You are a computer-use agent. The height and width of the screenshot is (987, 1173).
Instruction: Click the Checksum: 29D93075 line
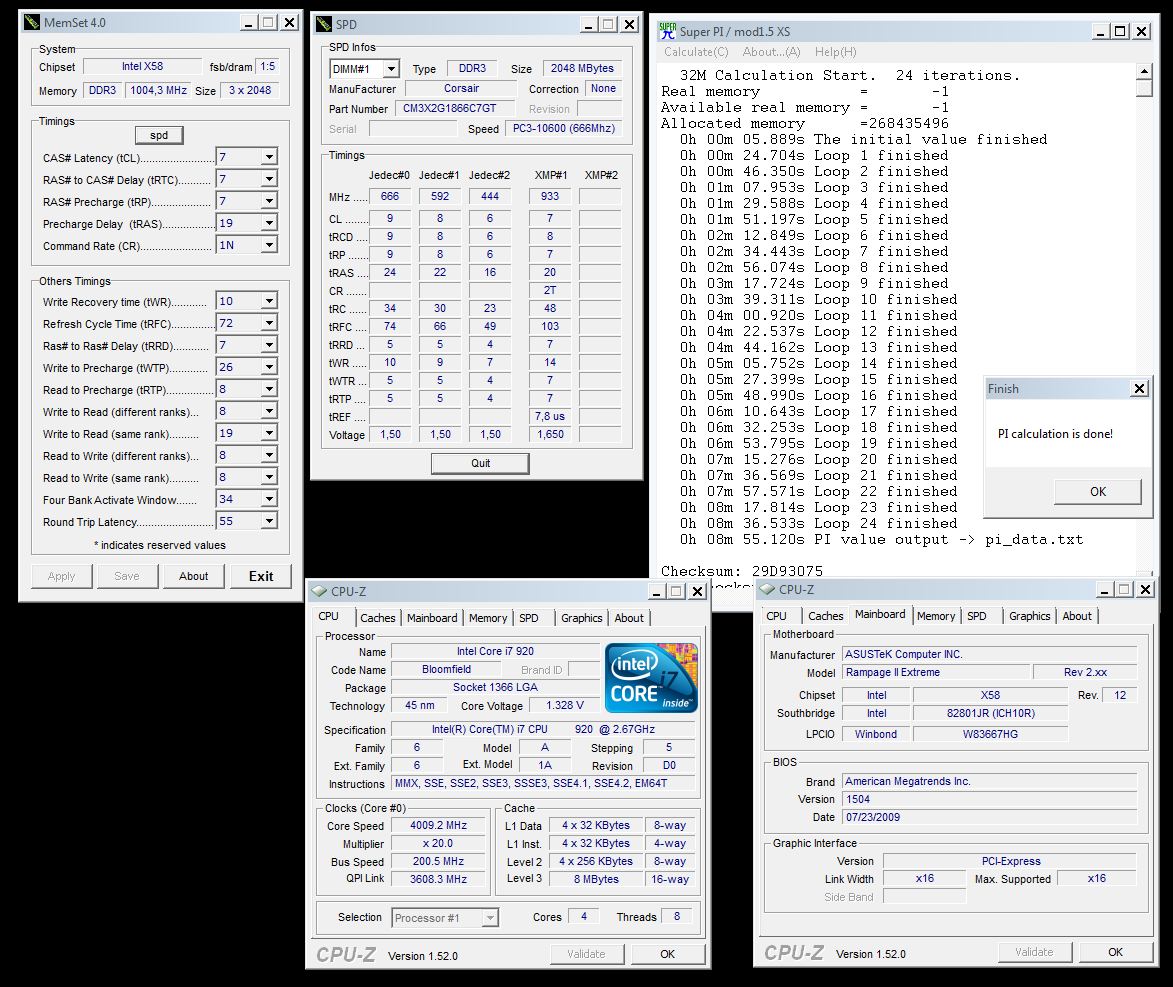tap(741, 571)
